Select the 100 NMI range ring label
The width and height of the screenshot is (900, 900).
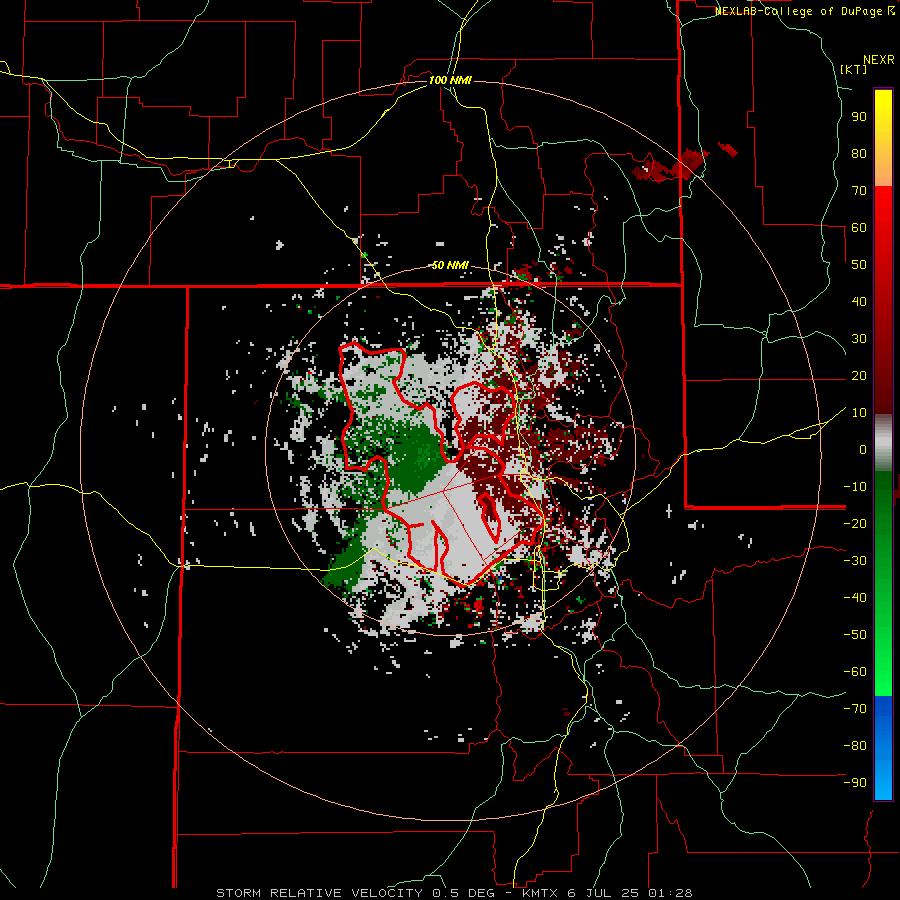coord(450,80)
